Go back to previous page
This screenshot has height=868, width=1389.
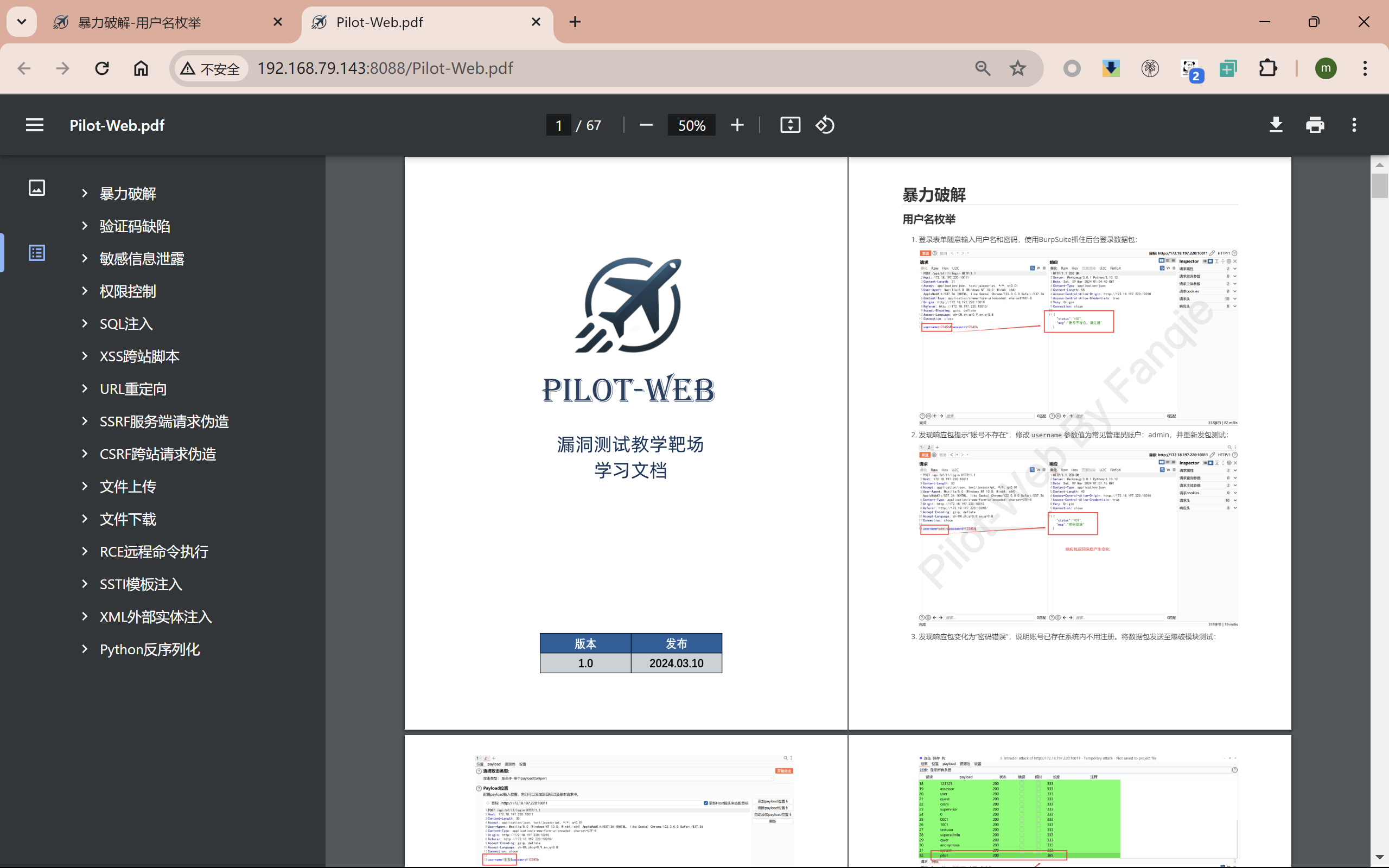click(24, 69)
